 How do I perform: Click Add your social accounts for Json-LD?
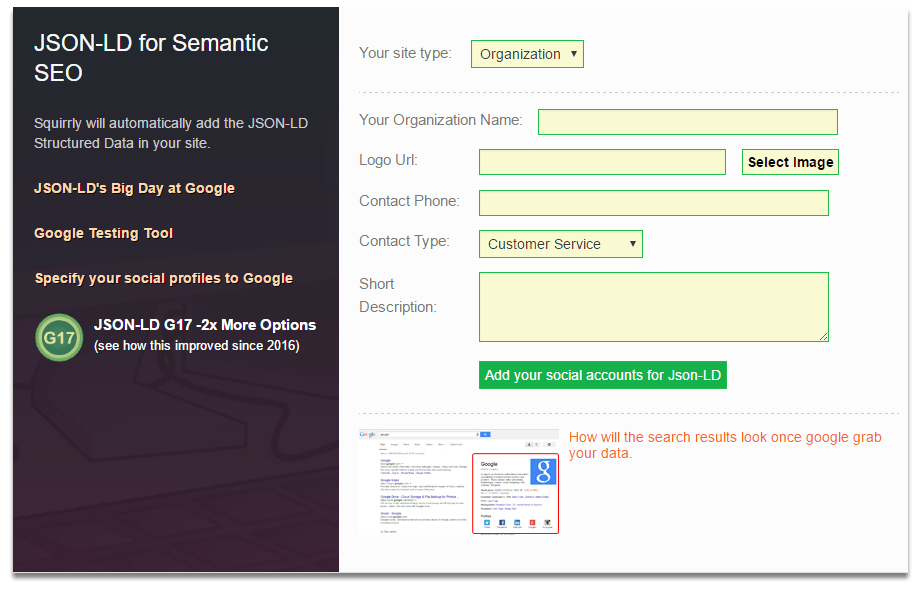(603, 375)
